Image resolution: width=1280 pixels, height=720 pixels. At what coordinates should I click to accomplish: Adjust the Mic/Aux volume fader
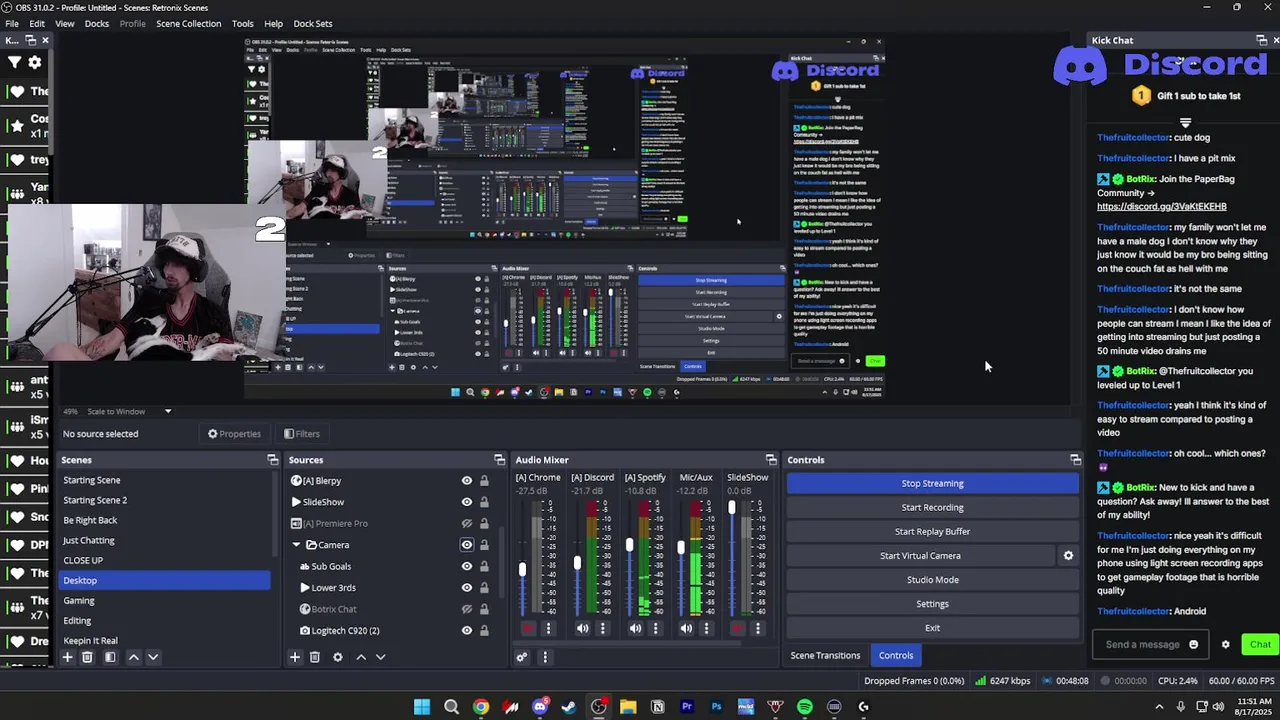(681, 548)
